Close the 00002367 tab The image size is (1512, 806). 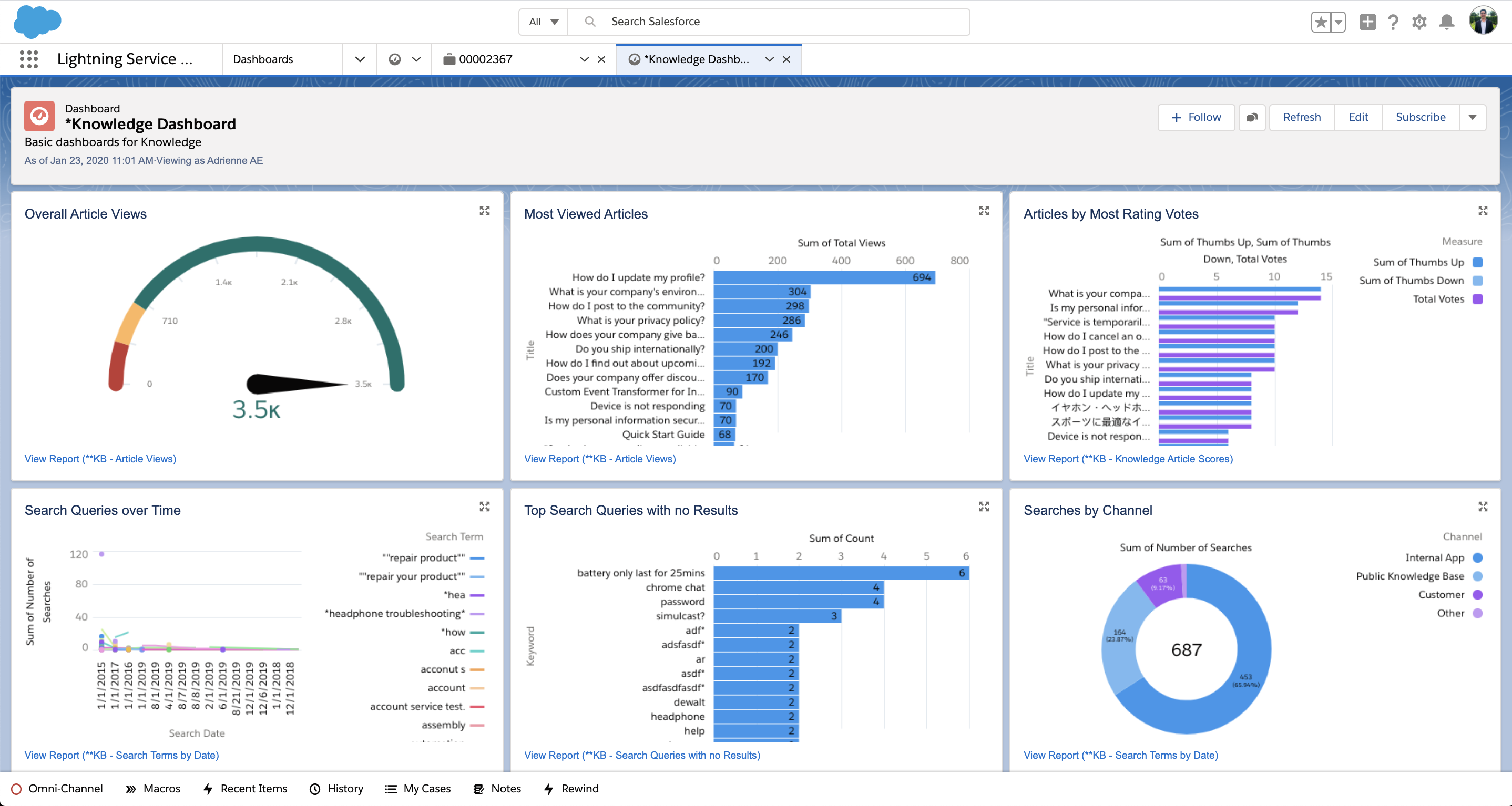point(601,59)
